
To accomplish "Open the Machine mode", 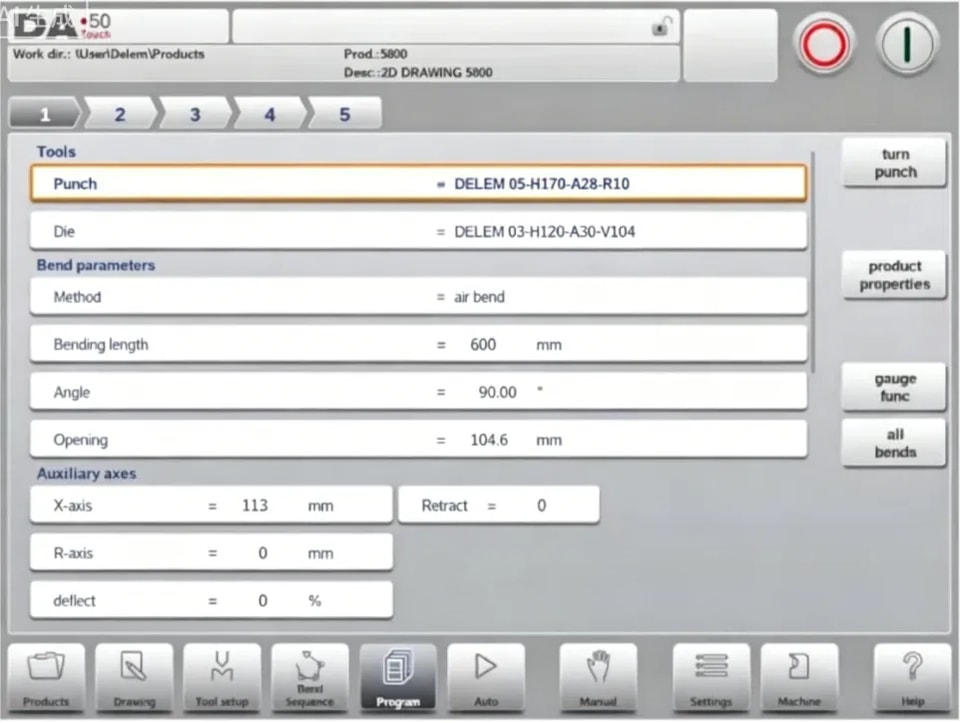I will point(799,678).
